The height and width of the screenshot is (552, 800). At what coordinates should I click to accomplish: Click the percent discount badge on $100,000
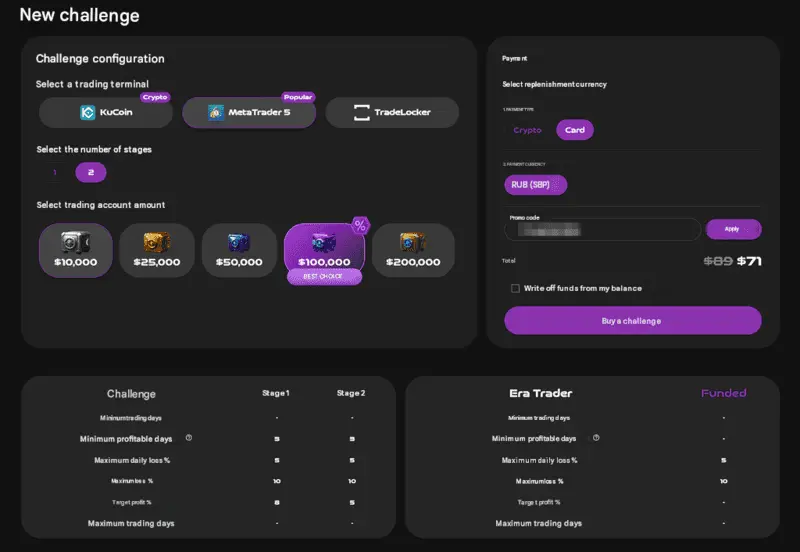(361, 225)
